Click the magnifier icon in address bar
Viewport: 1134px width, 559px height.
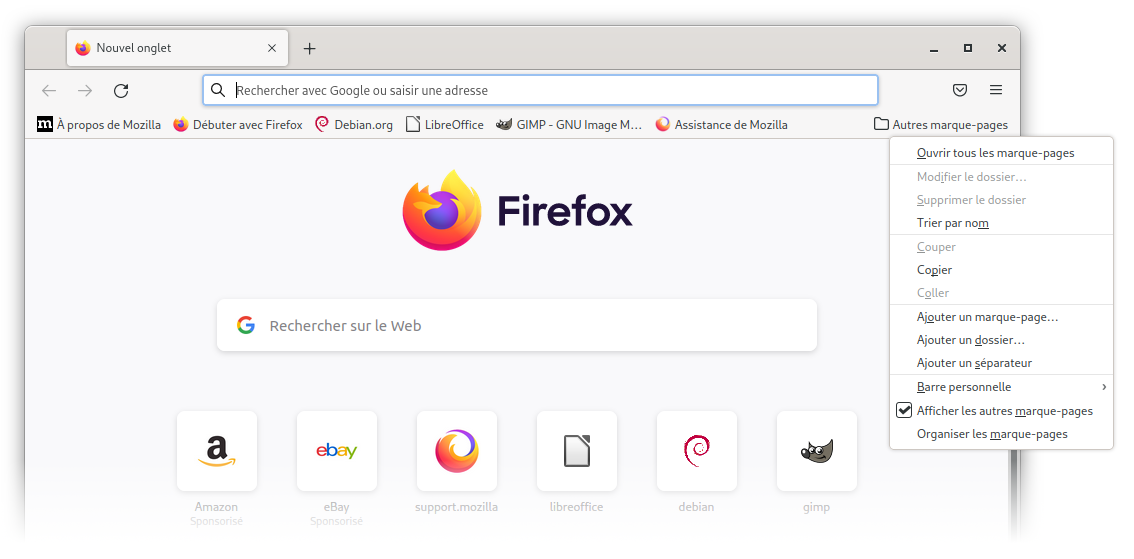click(x=218, y=90)
